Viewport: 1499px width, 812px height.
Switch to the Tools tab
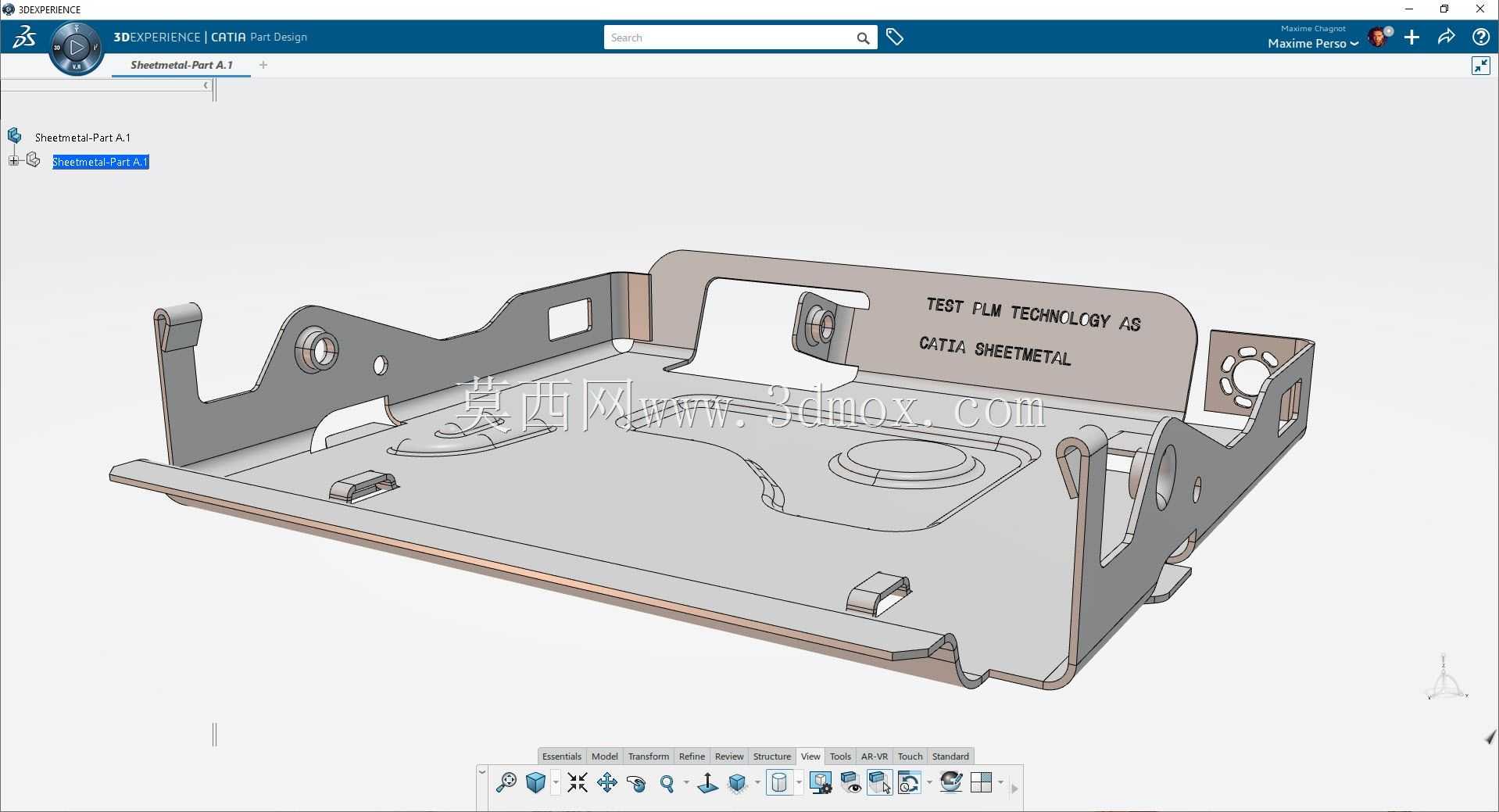point(840,757)
